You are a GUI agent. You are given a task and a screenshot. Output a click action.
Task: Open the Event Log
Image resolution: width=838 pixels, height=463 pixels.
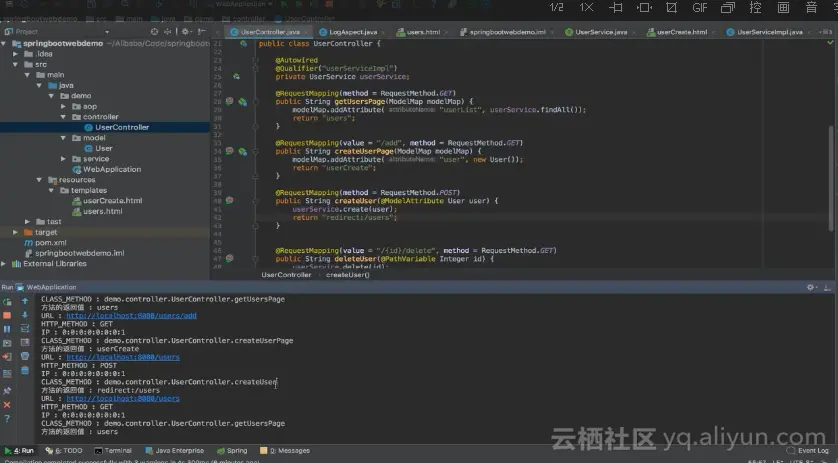point(808,451)
